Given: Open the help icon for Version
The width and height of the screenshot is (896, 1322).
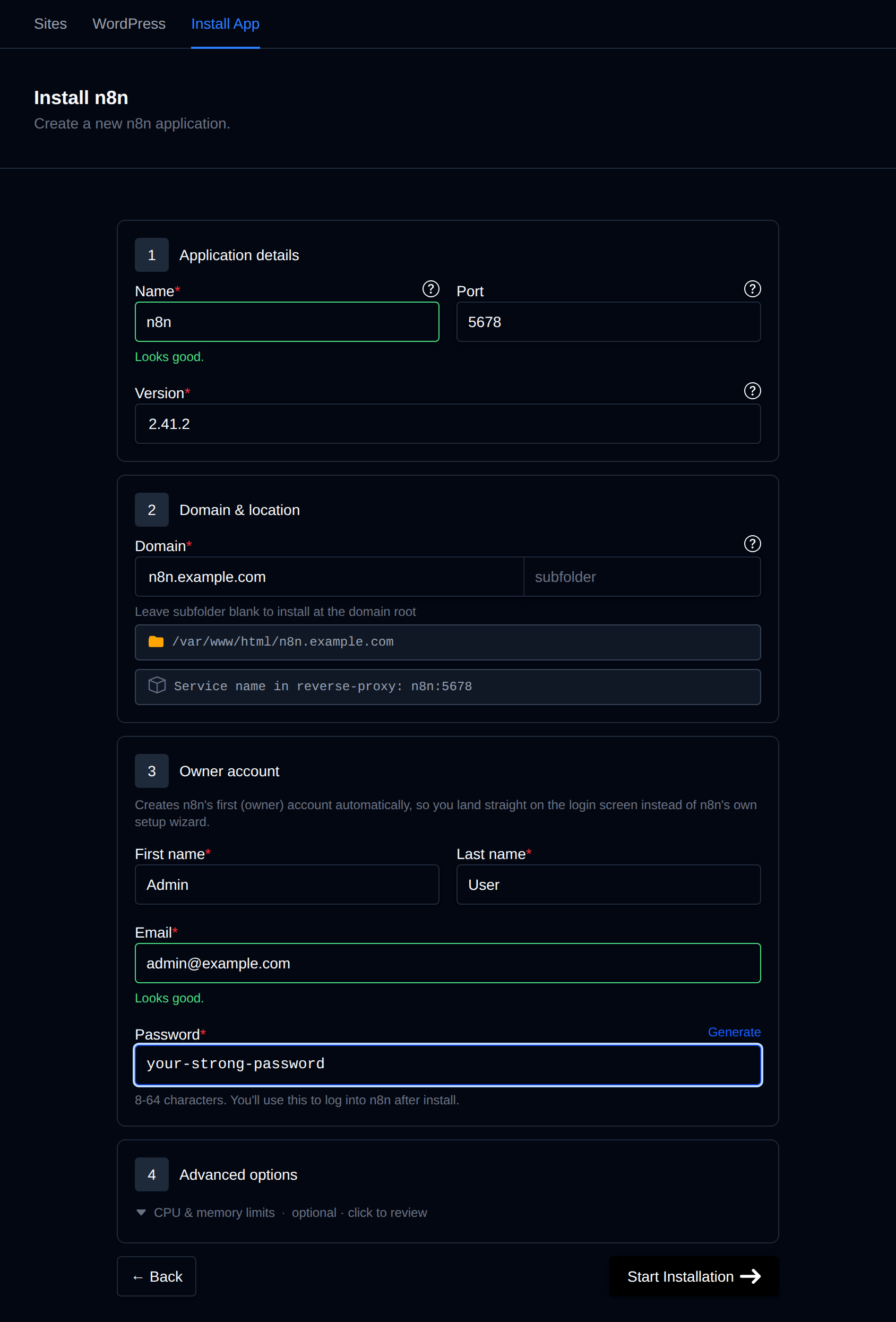Looking at the screenshot, I should pyautogui.click(x=752, y=391).
